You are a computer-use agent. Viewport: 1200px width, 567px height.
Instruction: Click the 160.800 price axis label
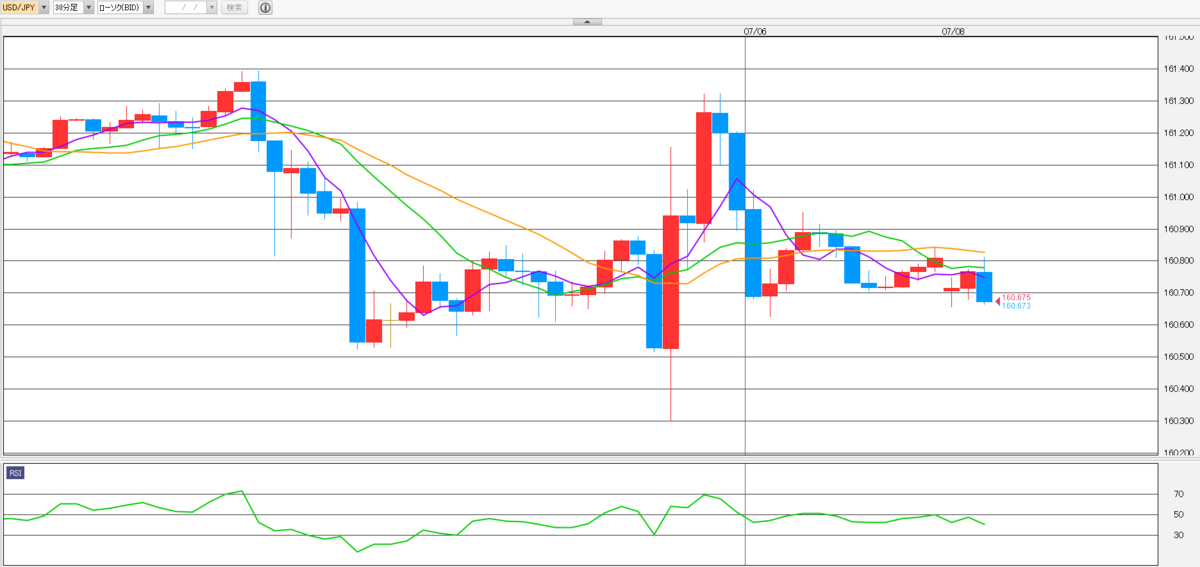1178,261
